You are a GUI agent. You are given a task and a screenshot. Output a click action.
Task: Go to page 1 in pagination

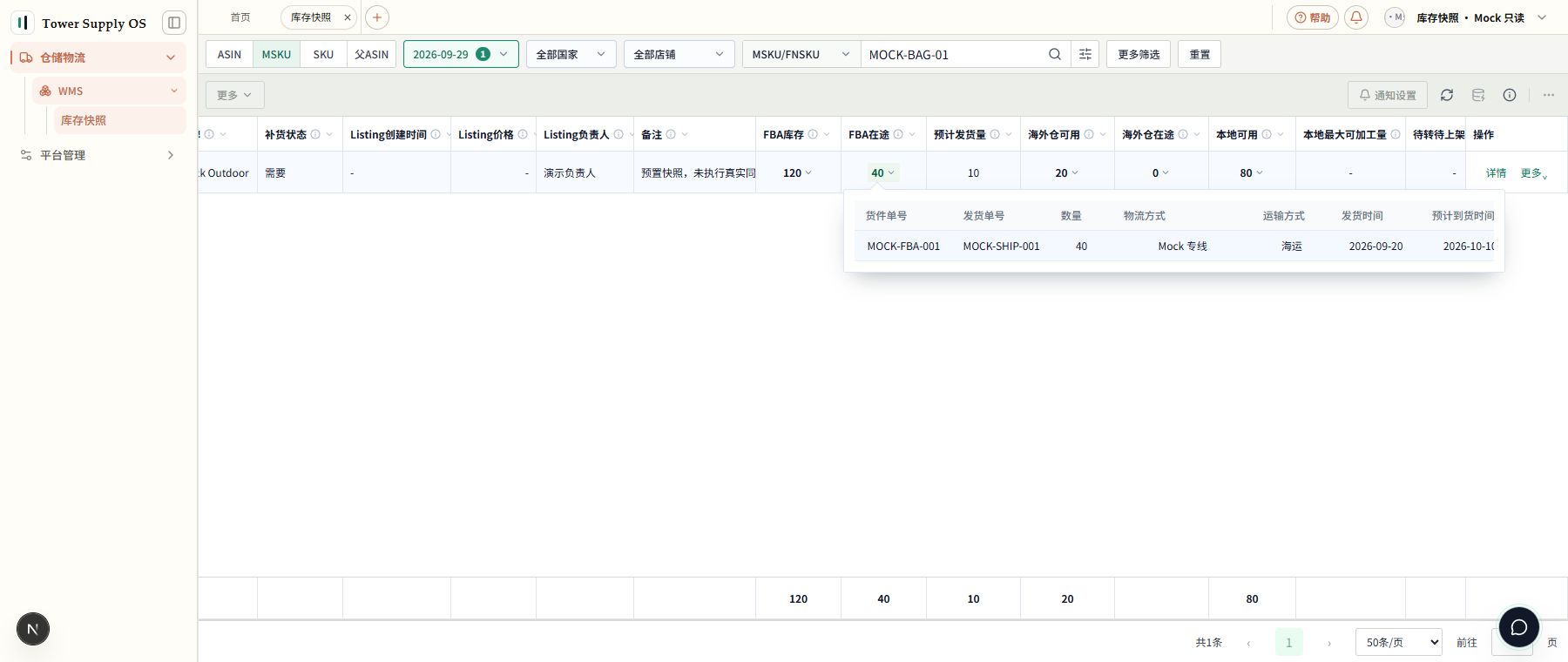coord(1289,642)
